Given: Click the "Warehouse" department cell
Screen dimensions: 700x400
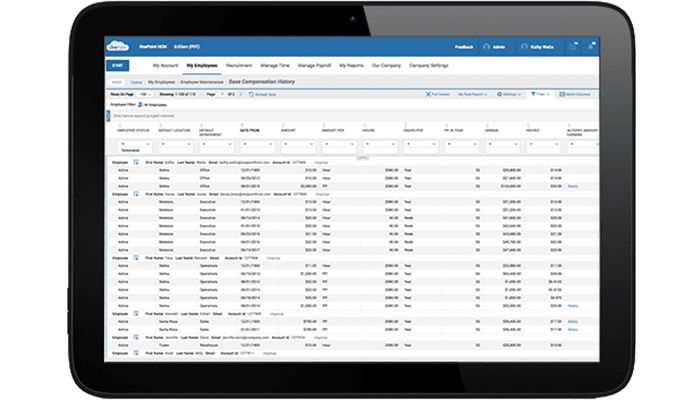Looking at the screenshot, I should click(x=208, y=345).
